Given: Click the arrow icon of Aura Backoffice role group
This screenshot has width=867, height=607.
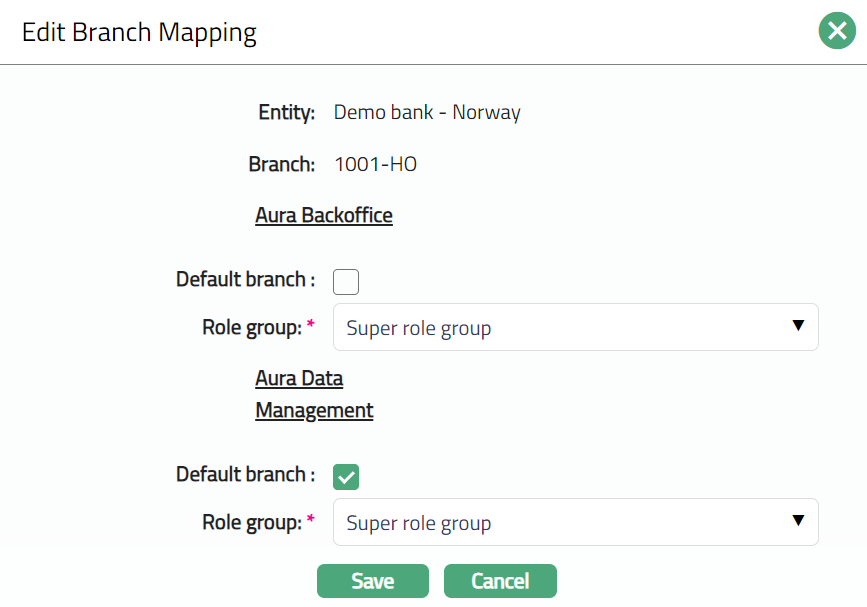Looking at the screenshot, I should tap(798, 326).
